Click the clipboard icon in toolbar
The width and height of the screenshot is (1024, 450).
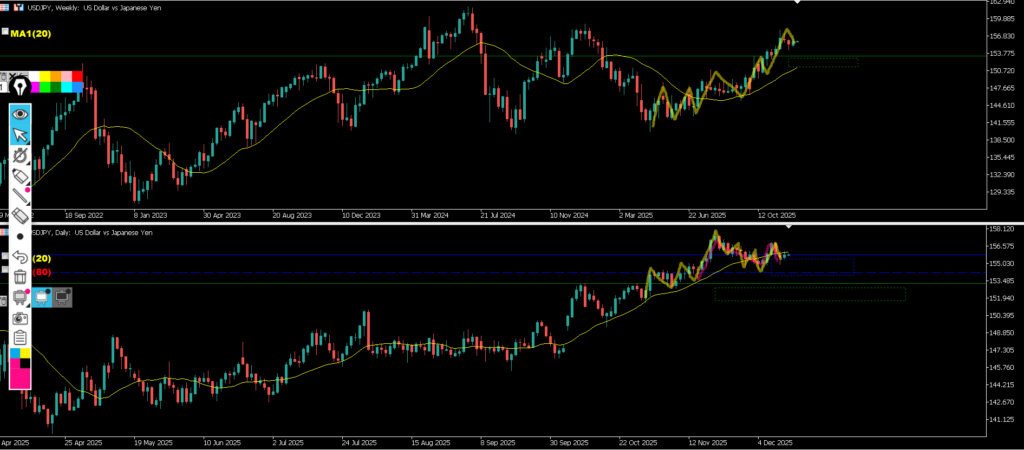click(20, 337)
